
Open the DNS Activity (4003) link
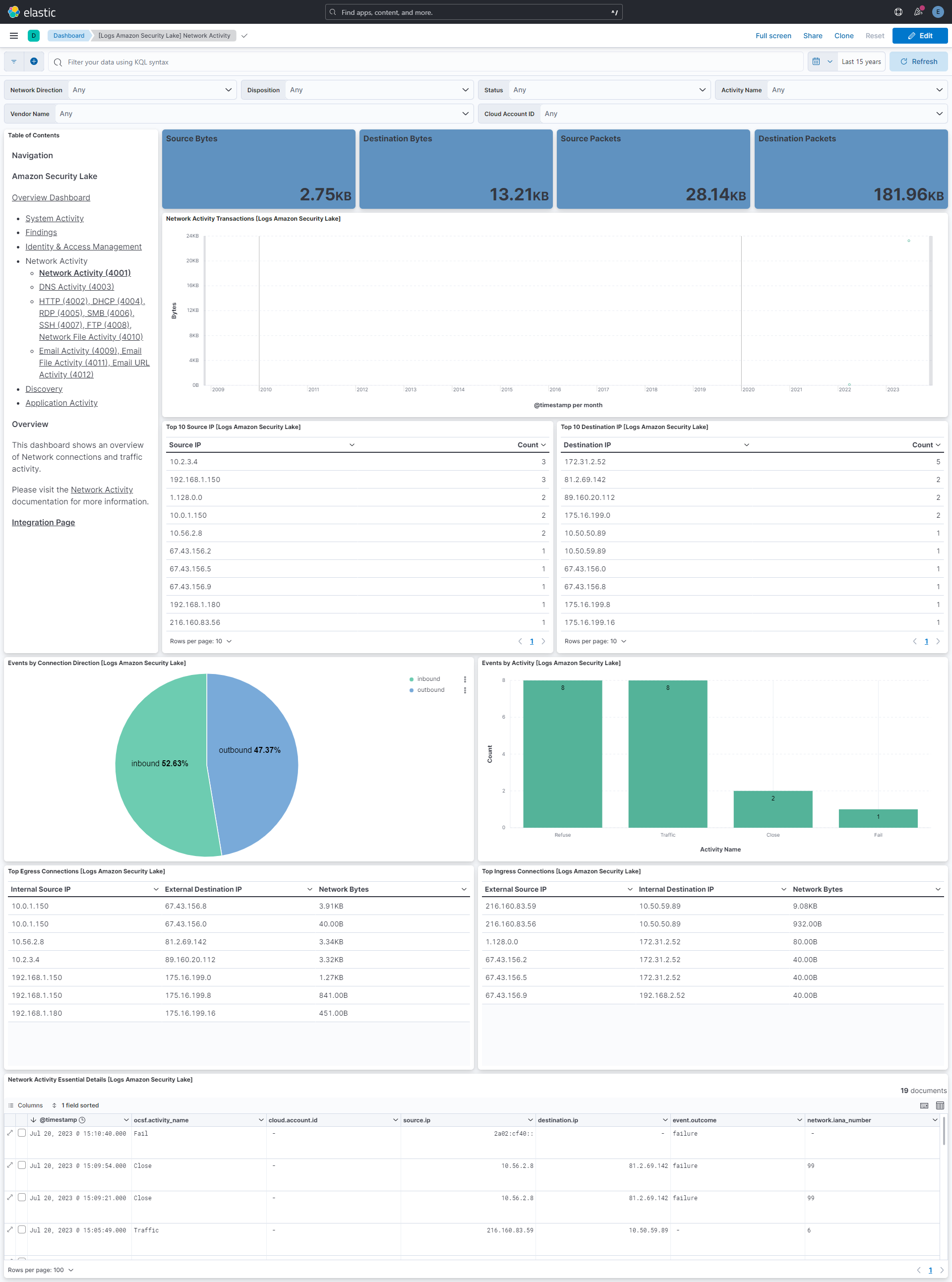tap(76, 287)
